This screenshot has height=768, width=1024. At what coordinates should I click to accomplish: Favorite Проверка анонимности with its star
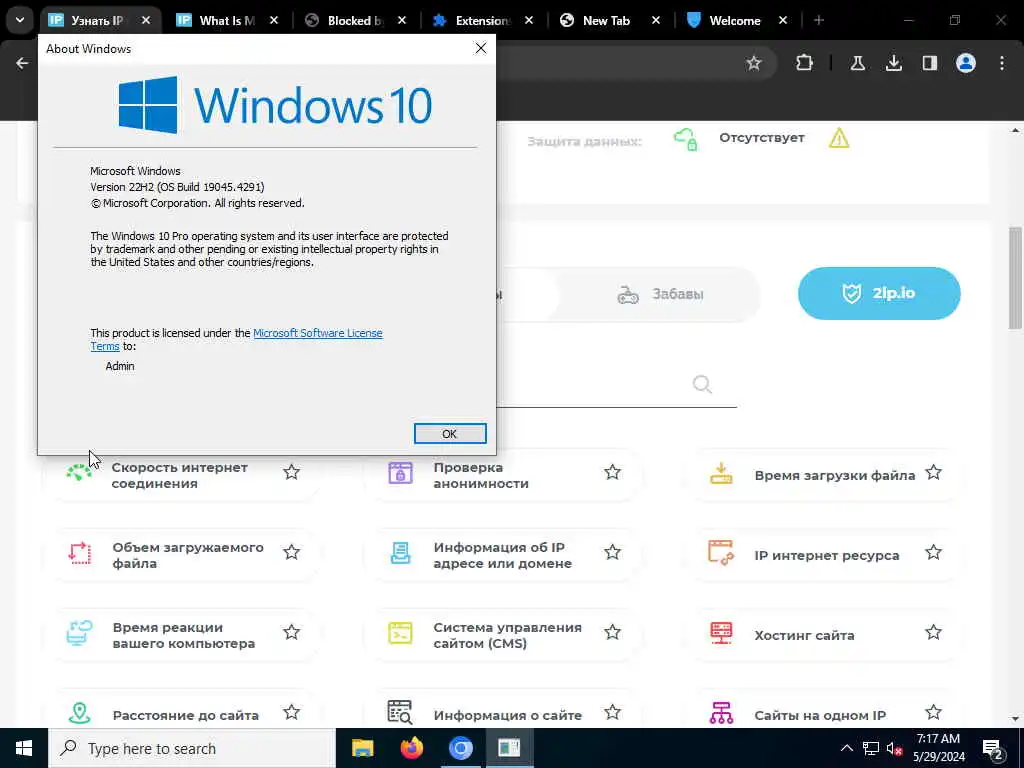tap(612, 472)
